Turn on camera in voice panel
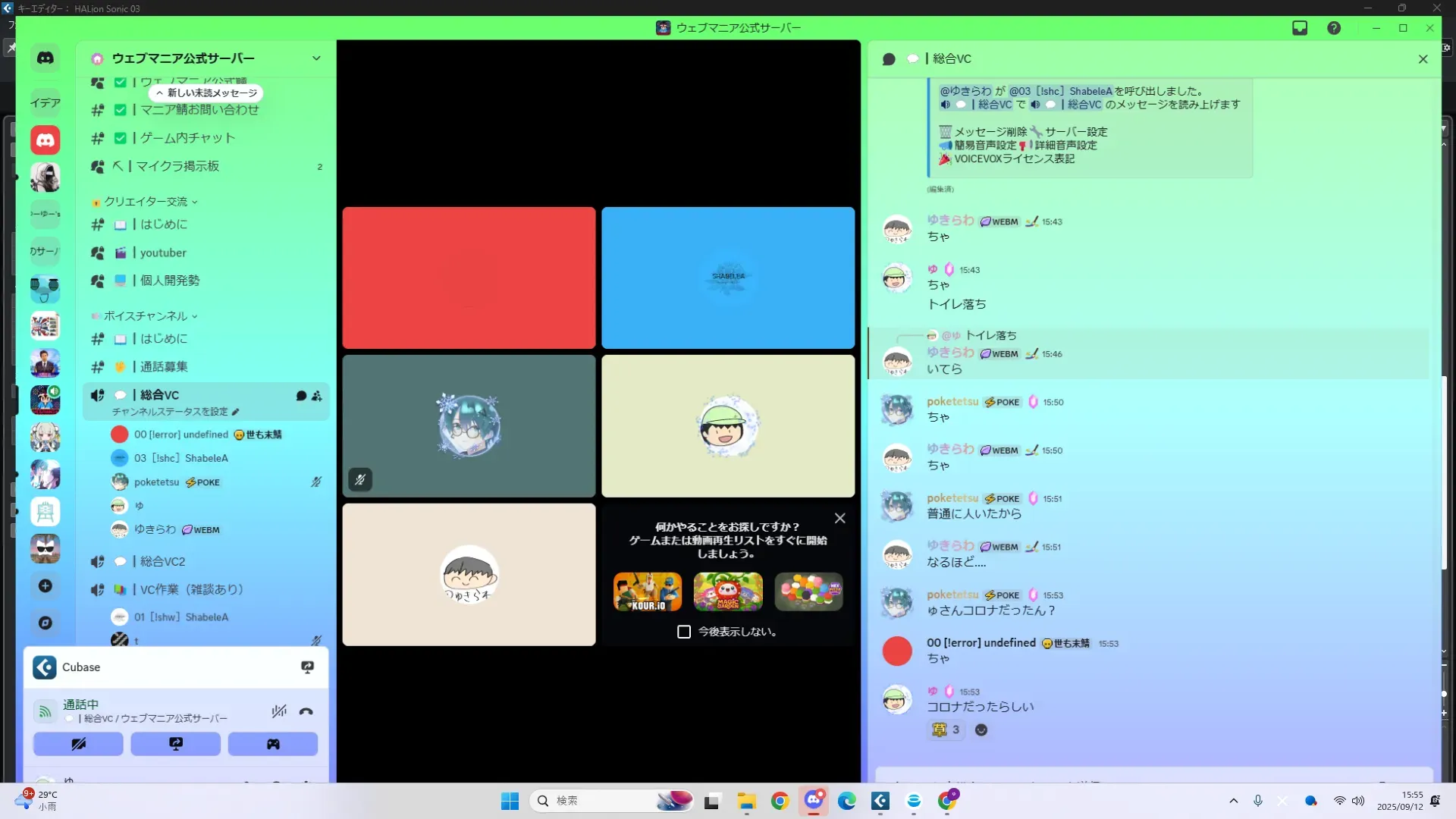This screenshot has height=819, width=1456. [x=78, y=744]
